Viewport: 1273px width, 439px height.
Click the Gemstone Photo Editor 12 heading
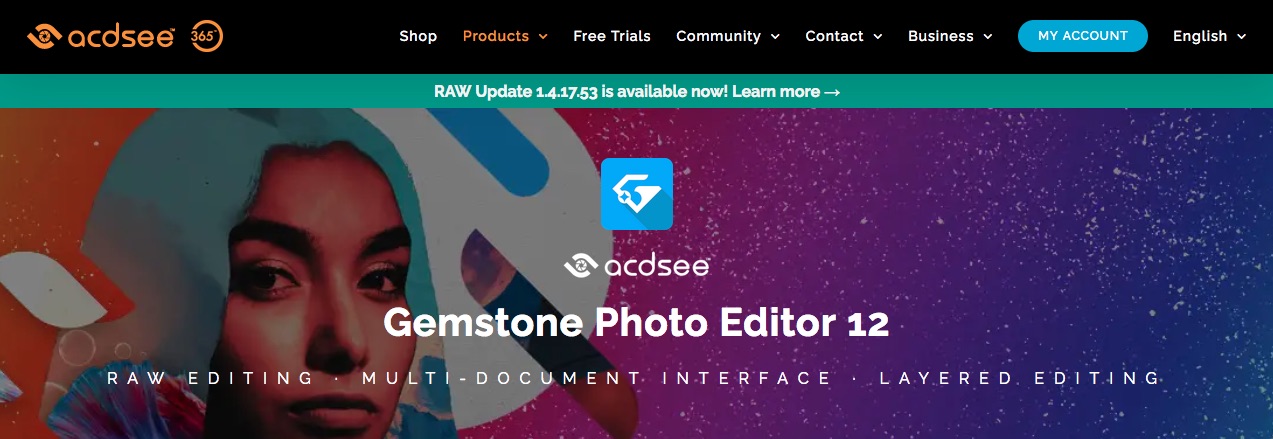click(636, 323)
